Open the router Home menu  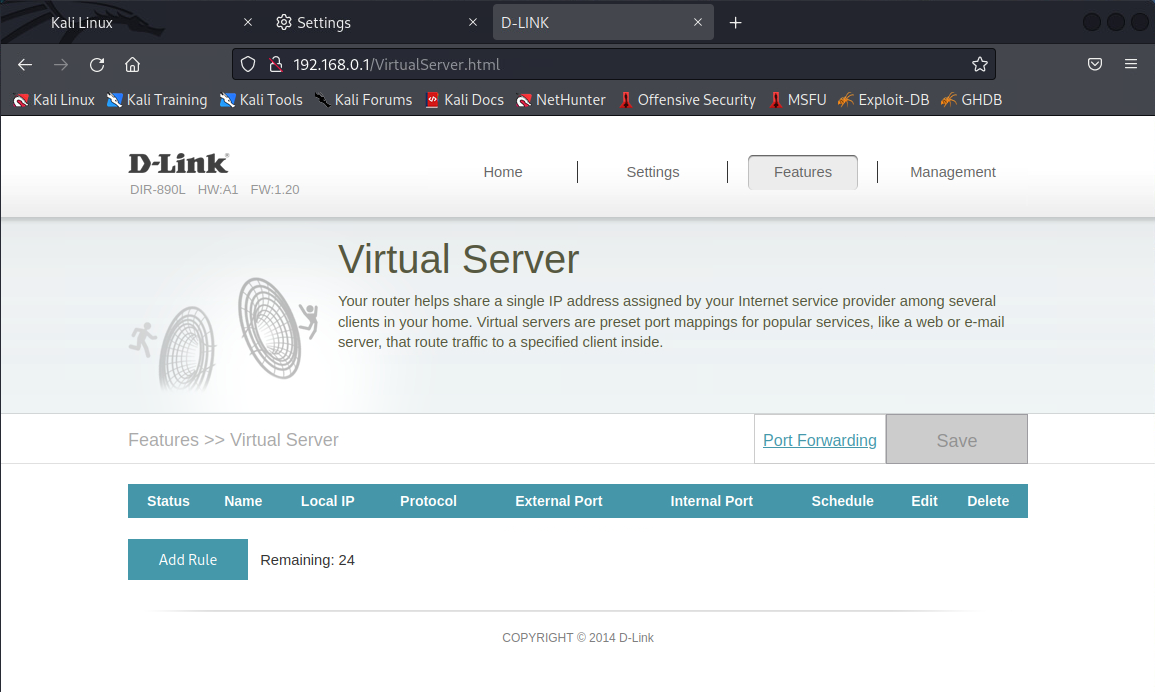coord(503,172)
